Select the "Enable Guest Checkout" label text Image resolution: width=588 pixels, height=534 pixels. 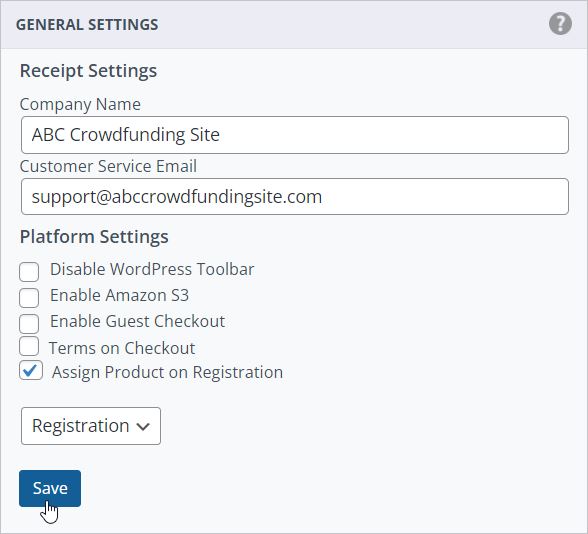coord(138,321)
